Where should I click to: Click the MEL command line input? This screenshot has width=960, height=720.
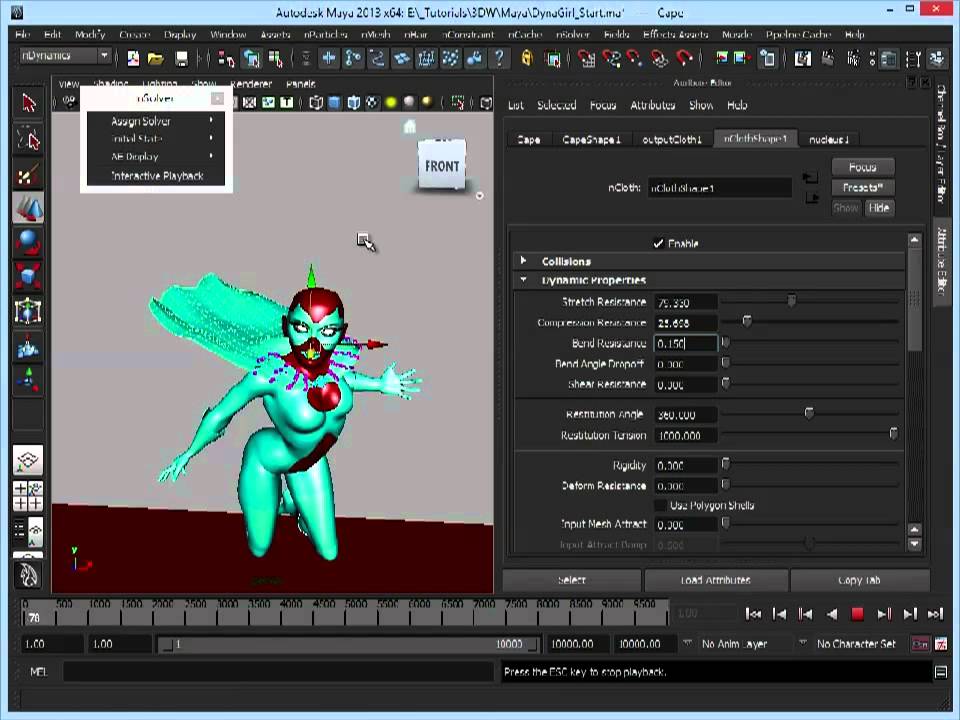(278, 672)
